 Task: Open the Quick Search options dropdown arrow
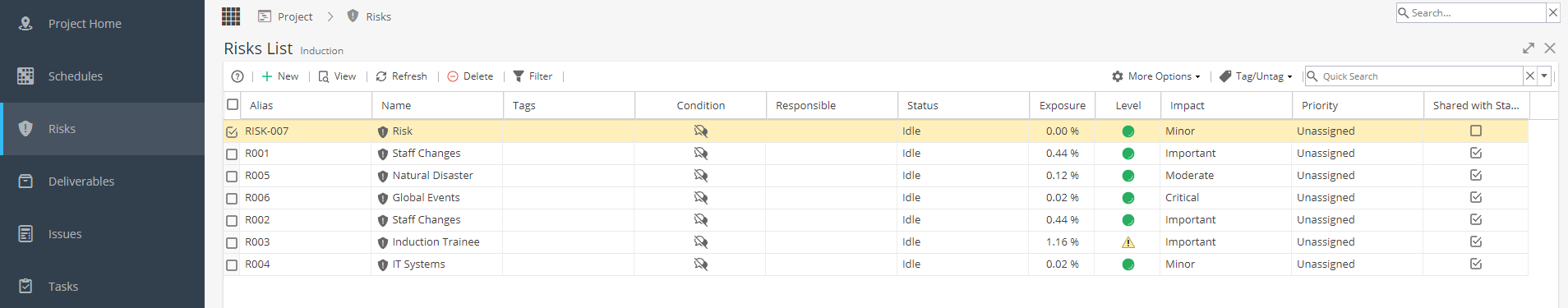pos(1544,76)
